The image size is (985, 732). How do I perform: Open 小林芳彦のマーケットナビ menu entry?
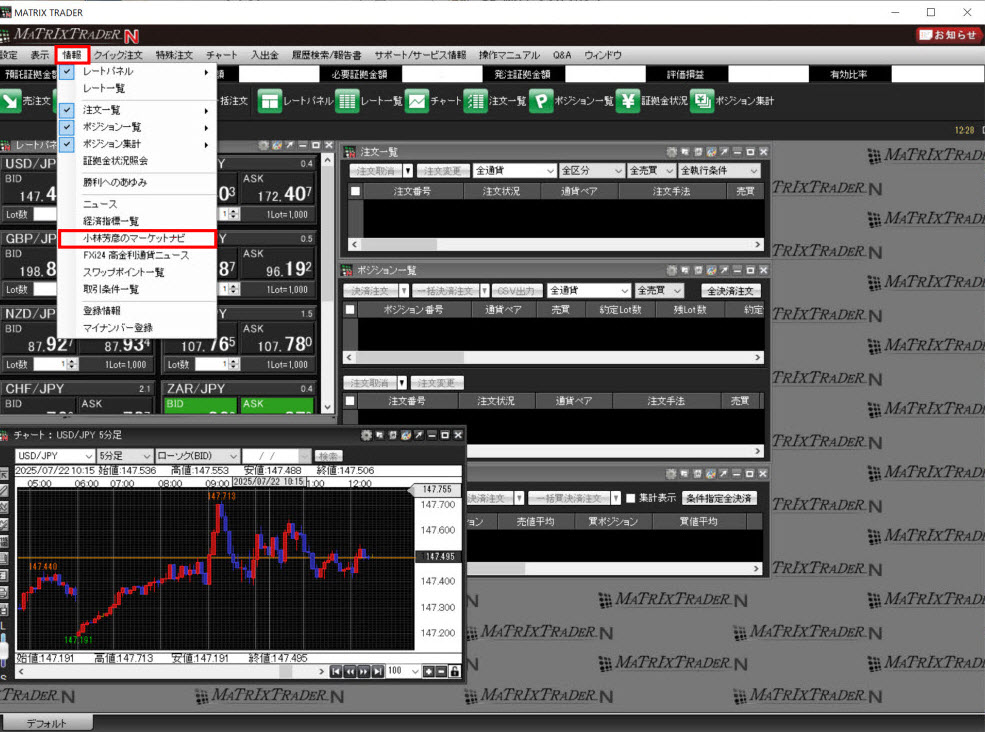pos(137,238)
